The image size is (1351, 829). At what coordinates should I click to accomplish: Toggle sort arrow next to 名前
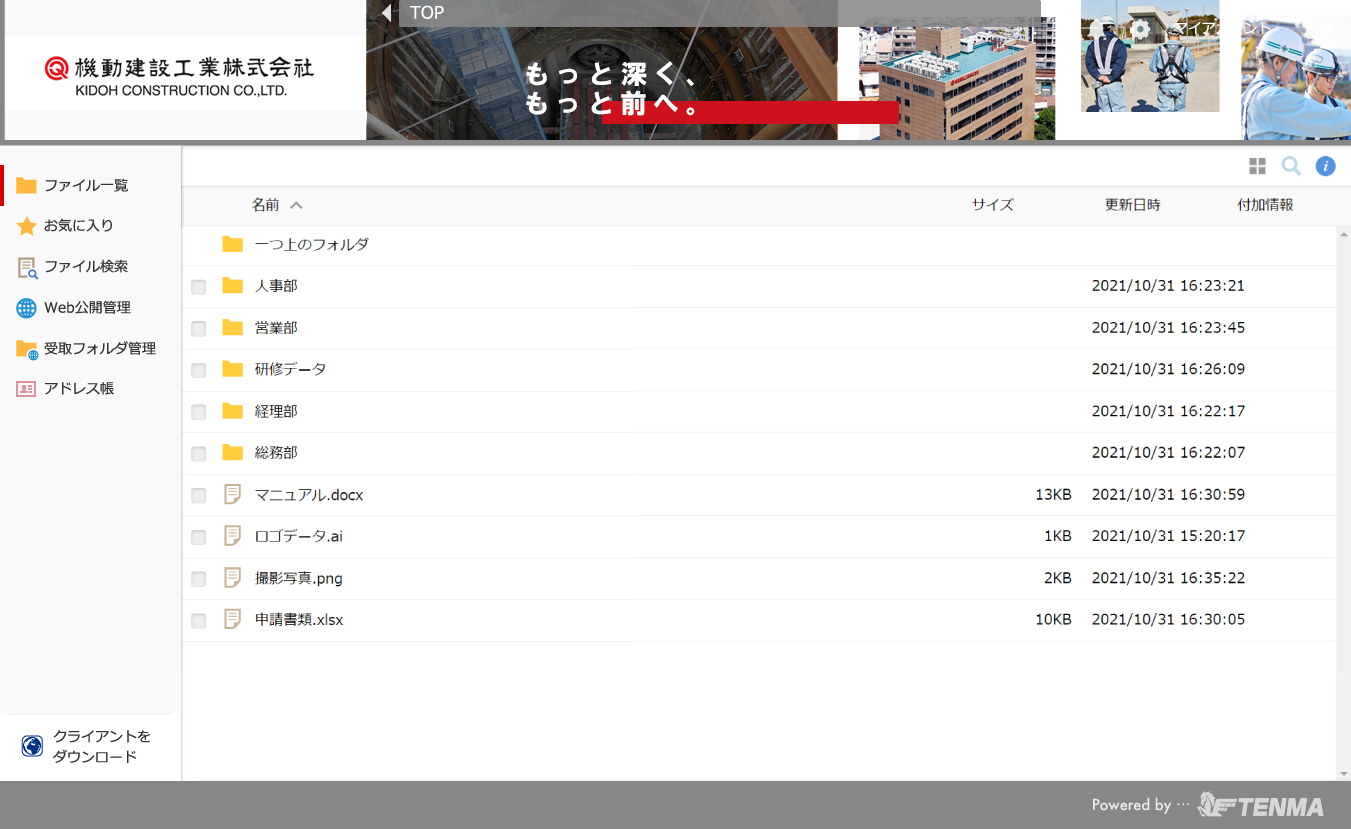pos(296,205)
